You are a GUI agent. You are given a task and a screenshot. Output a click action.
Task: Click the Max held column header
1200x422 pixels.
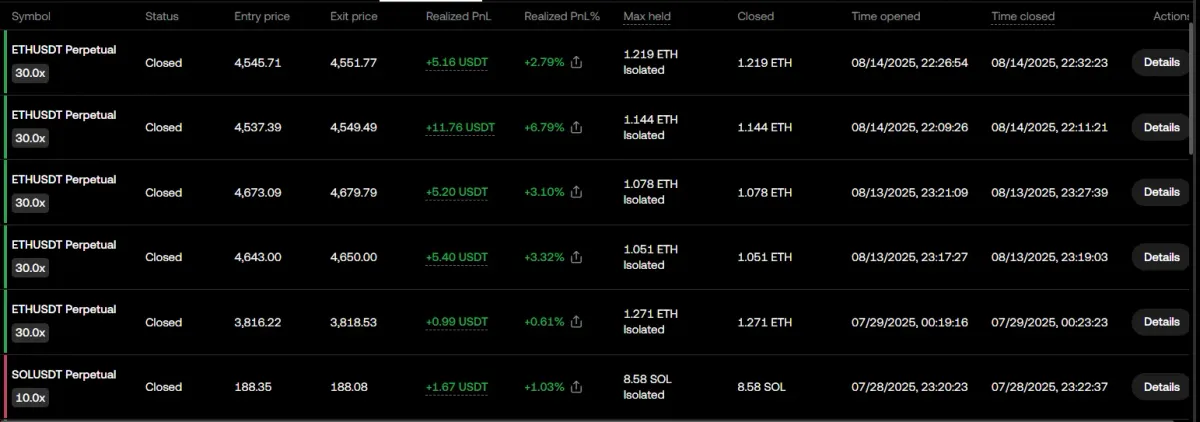tap(647, 17)
